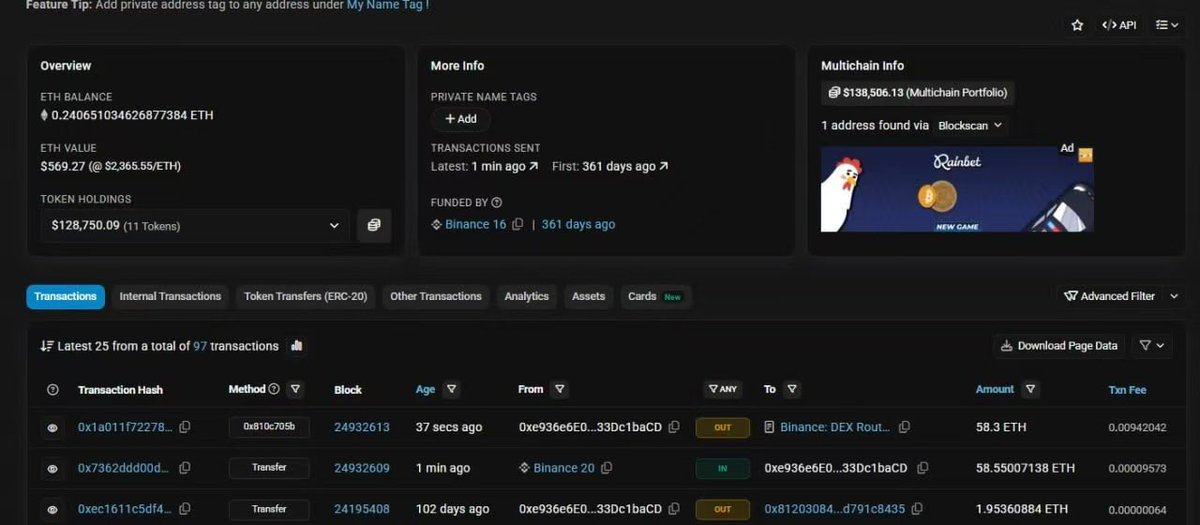
Task: Show the table column help icon
Action: tap(53, 390)
